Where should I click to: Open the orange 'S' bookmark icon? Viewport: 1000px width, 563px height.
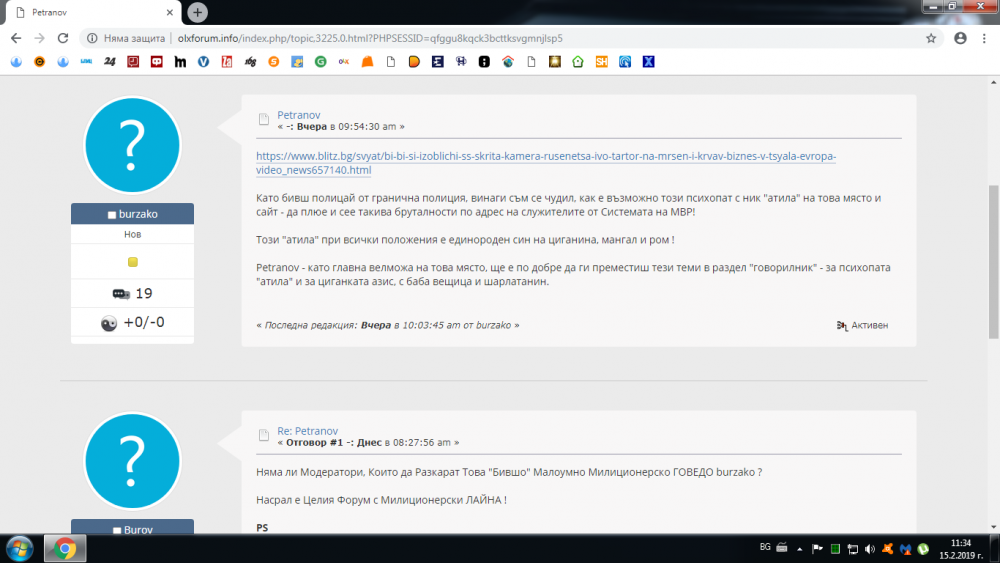(x=274, y=62)
